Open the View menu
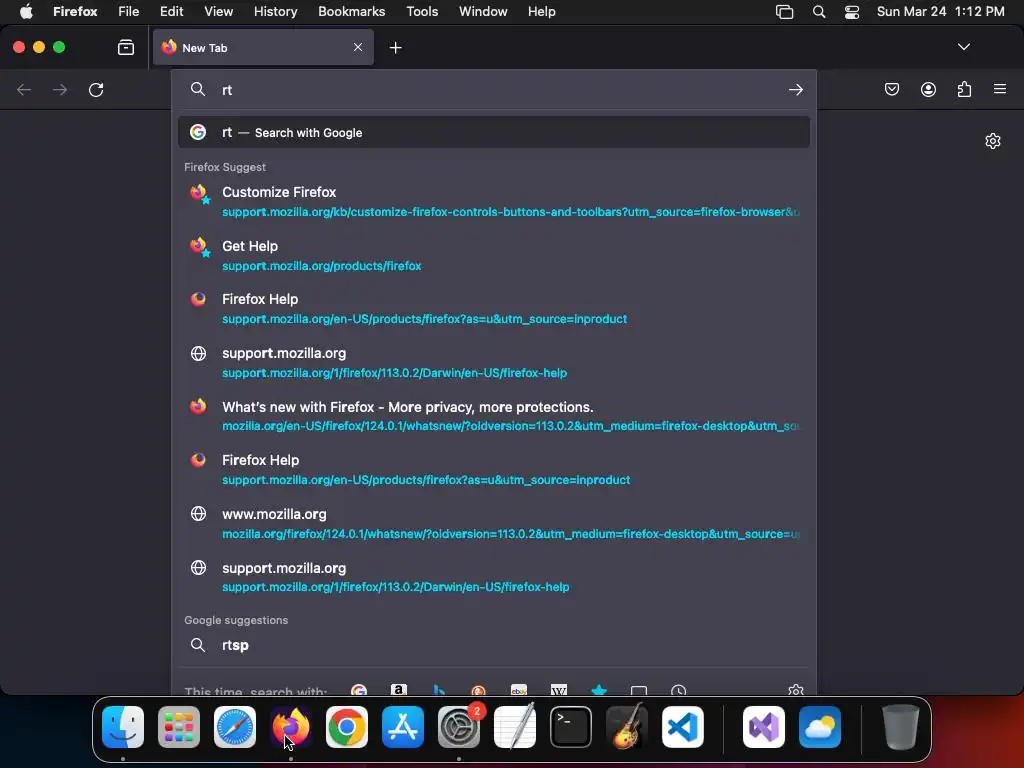Image resolution: width=1024 pixels, height=768 pixels. pos(218,11)
